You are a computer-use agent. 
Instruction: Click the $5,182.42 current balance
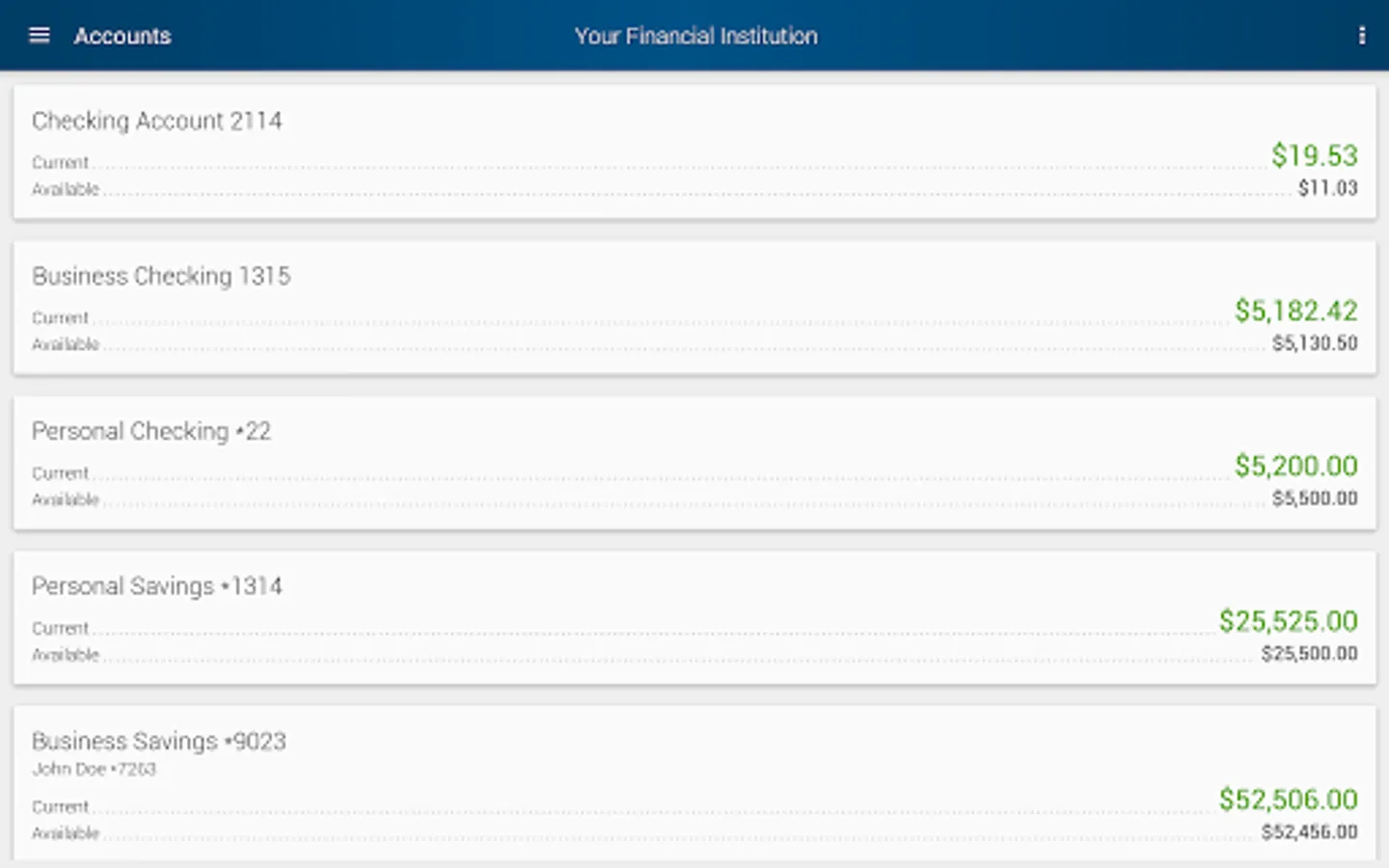(x=1295, y=311)
